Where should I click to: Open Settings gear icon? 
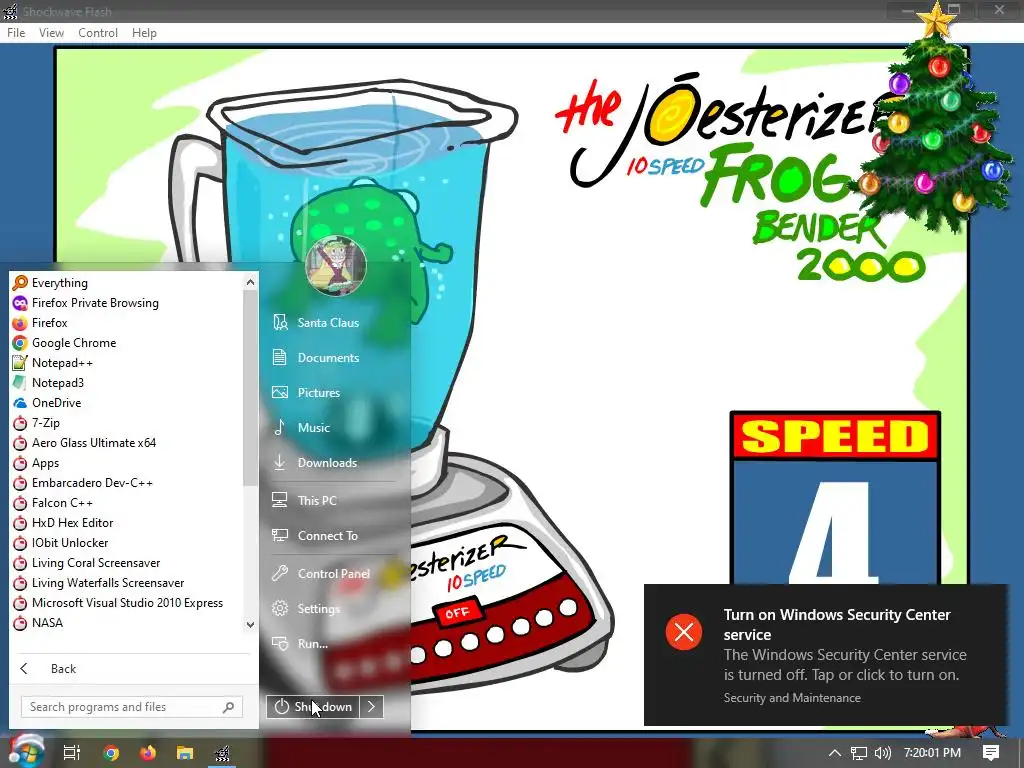coord(280,609)
